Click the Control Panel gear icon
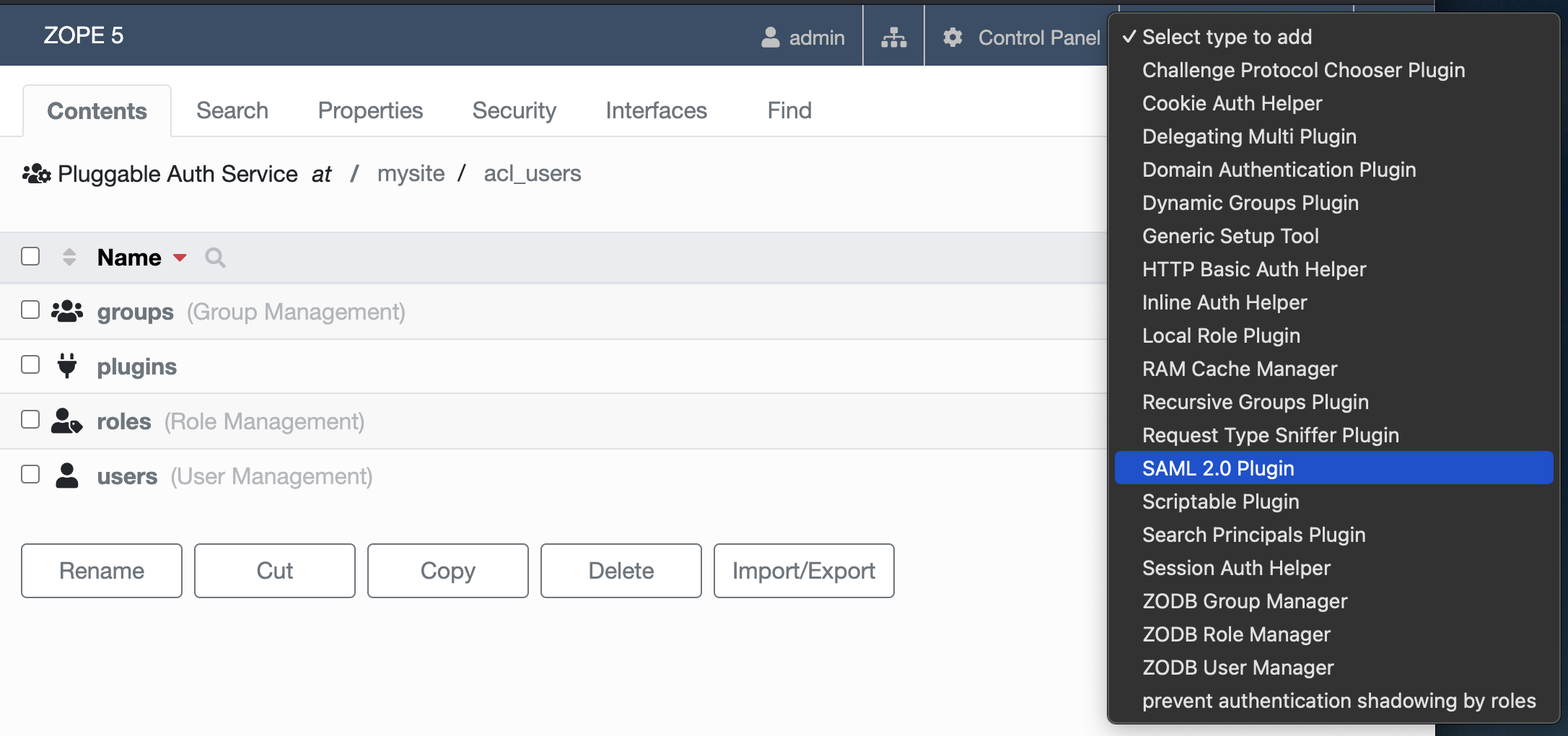Viewport: 1568px width, 736px height. 952,37
